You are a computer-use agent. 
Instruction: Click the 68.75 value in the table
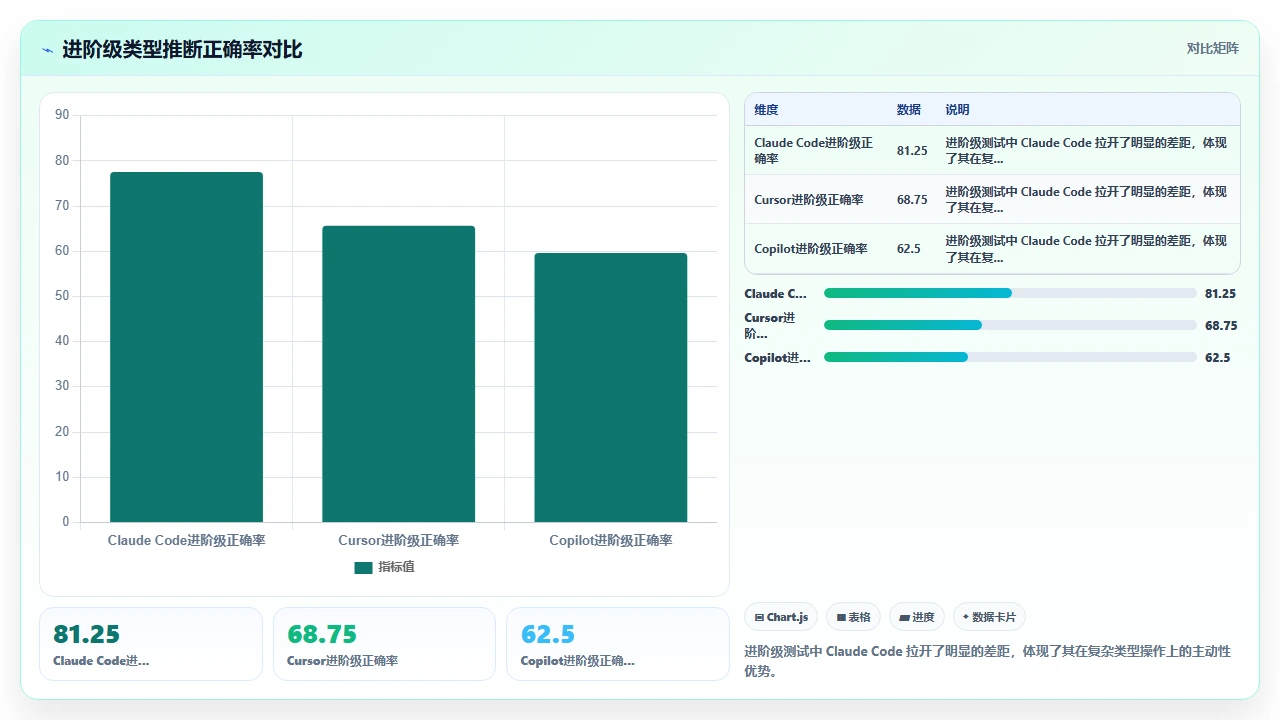912,200
